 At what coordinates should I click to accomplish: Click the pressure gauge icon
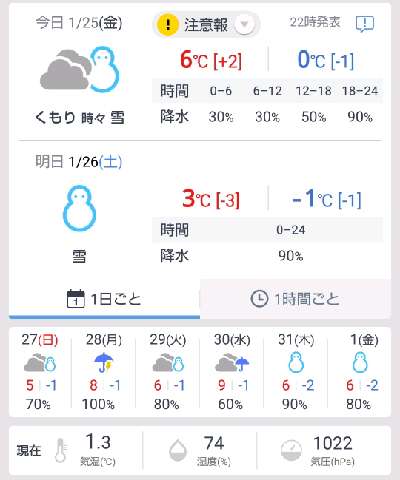[x=291, y=450]
